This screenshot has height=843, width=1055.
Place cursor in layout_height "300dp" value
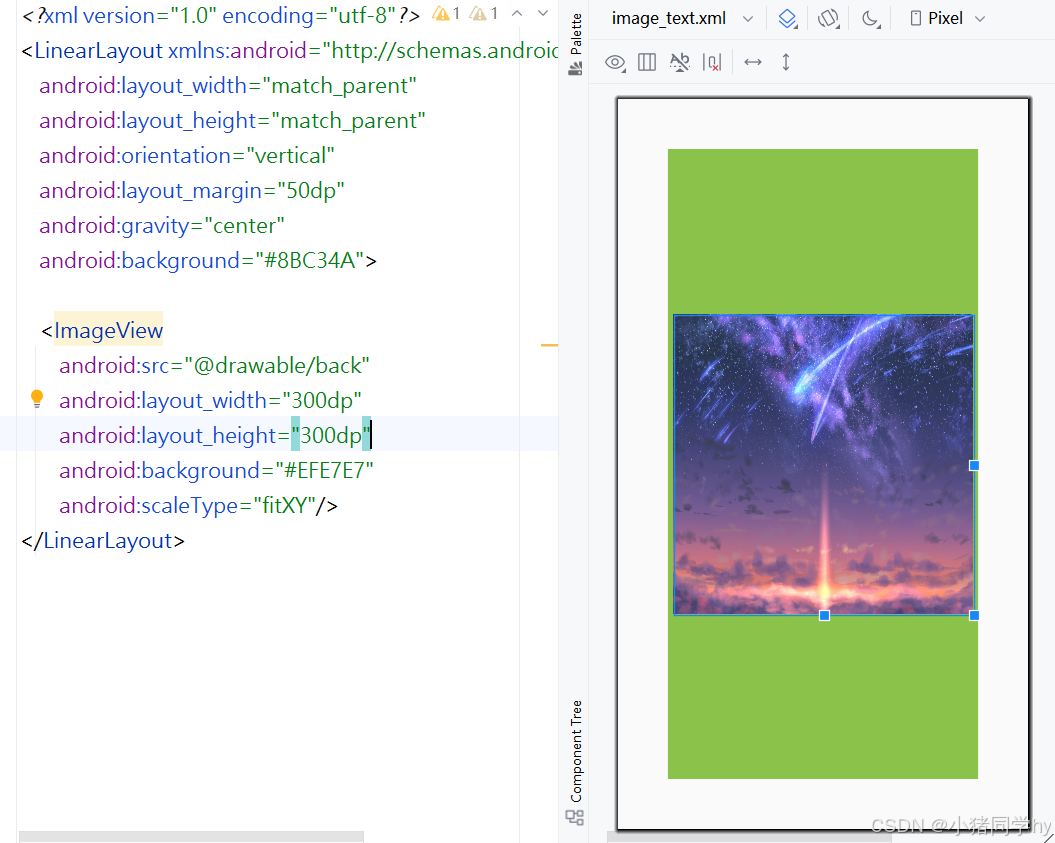pos(330,435)
